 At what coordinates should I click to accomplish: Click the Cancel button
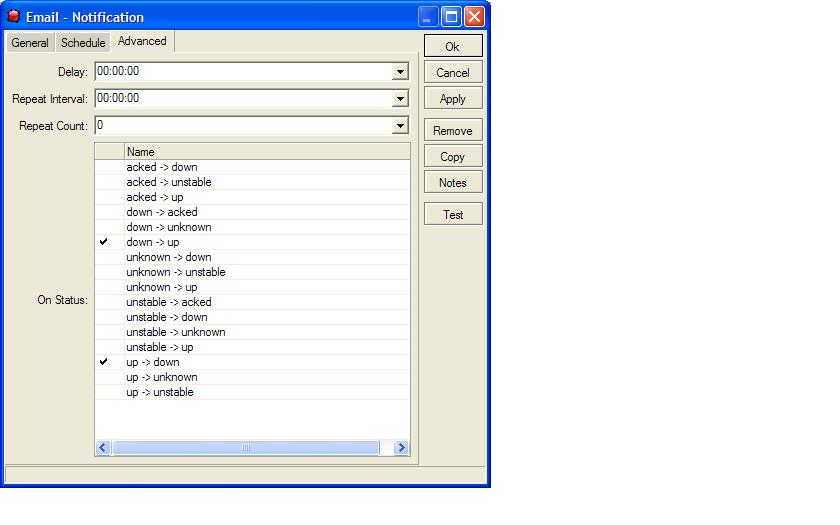coord(453,72)
